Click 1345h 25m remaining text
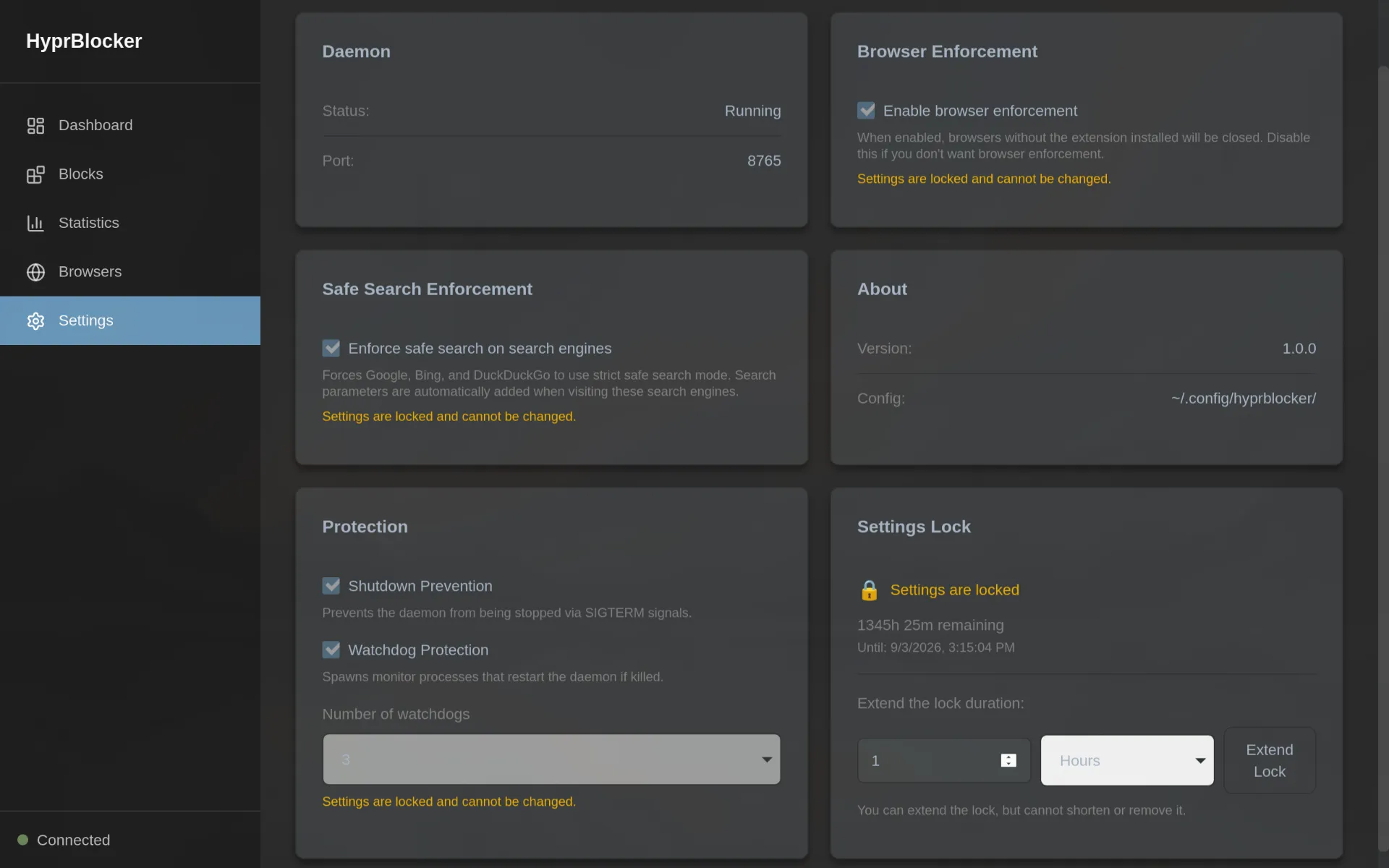Viewport: 1389px width, 868px height. (930, 625)
